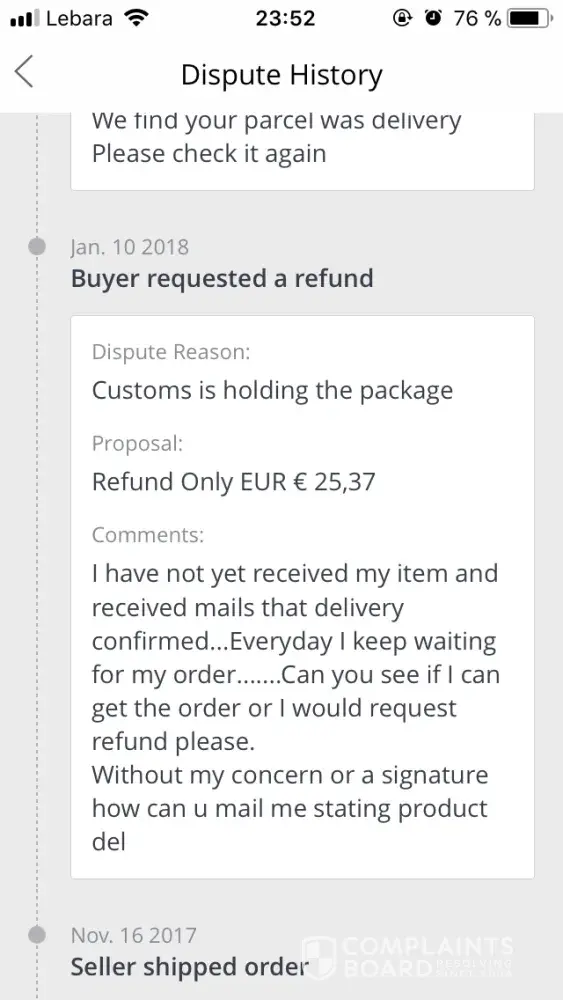The image size is (563, 1000).
Task: Tap Customs is holding the package reason
Action: (x=272, y=390)
